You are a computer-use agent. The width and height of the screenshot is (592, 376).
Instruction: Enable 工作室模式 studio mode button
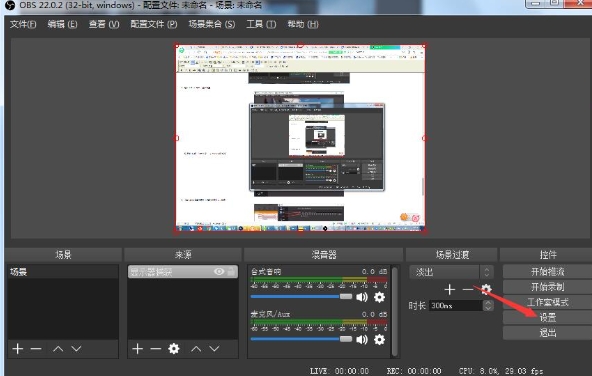click(x=547, y=302)
